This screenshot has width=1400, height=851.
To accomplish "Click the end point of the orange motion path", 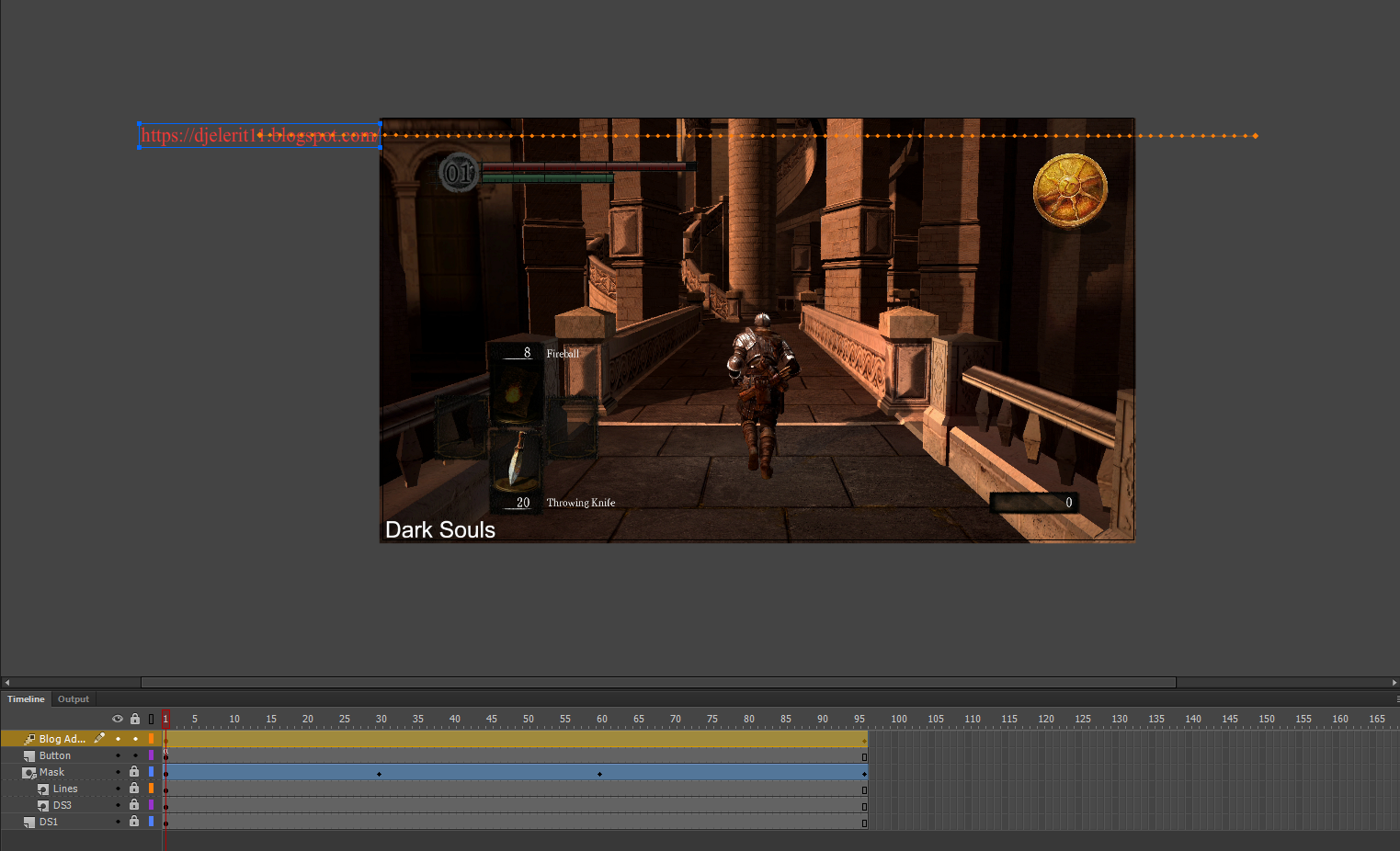I will coord(1256,136).
